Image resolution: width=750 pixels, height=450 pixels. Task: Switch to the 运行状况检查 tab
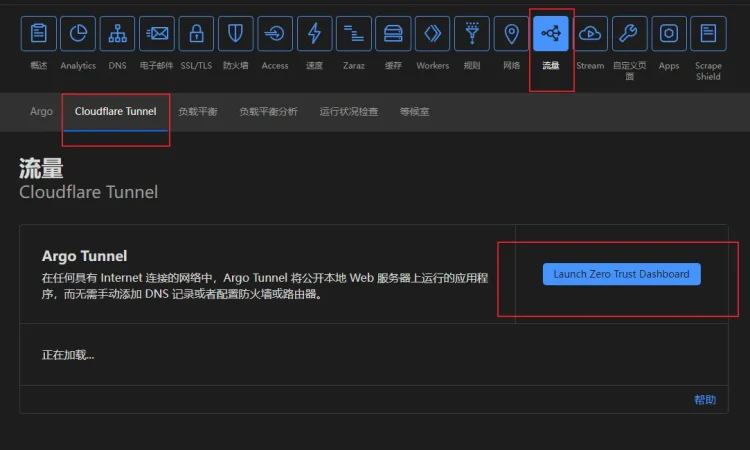click(349, 111)
